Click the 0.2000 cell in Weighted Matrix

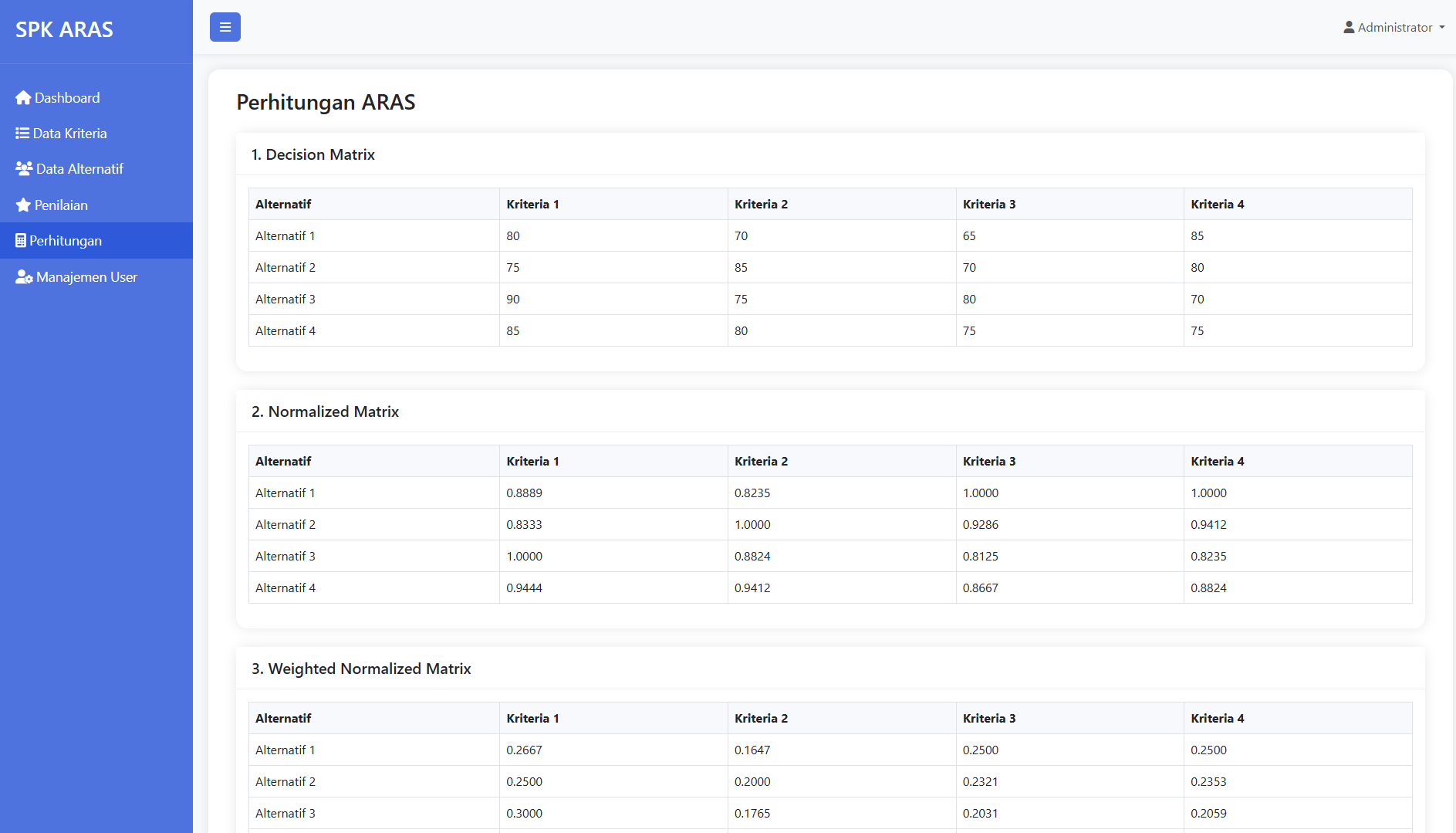(842, 782)
